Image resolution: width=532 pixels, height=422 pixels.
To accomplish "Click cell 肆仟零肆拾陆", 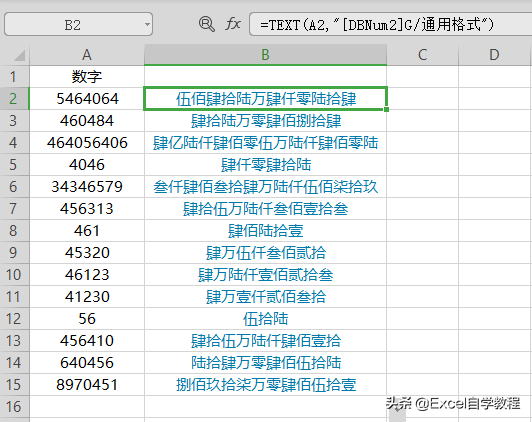I will pyautogui.click(x=265, y=165).
